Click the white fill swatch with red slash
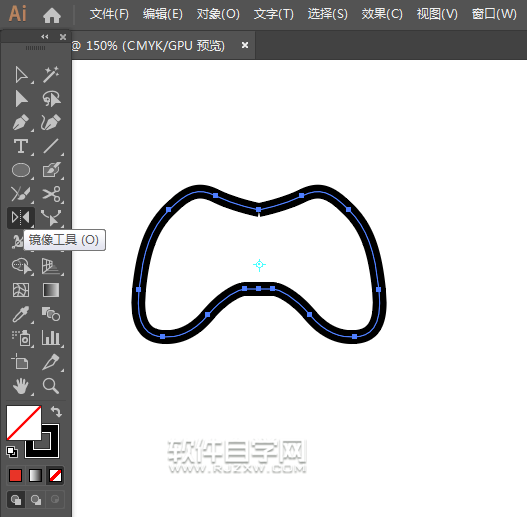Viewport: 527px width, 517px height. click(x=24, y=423)
